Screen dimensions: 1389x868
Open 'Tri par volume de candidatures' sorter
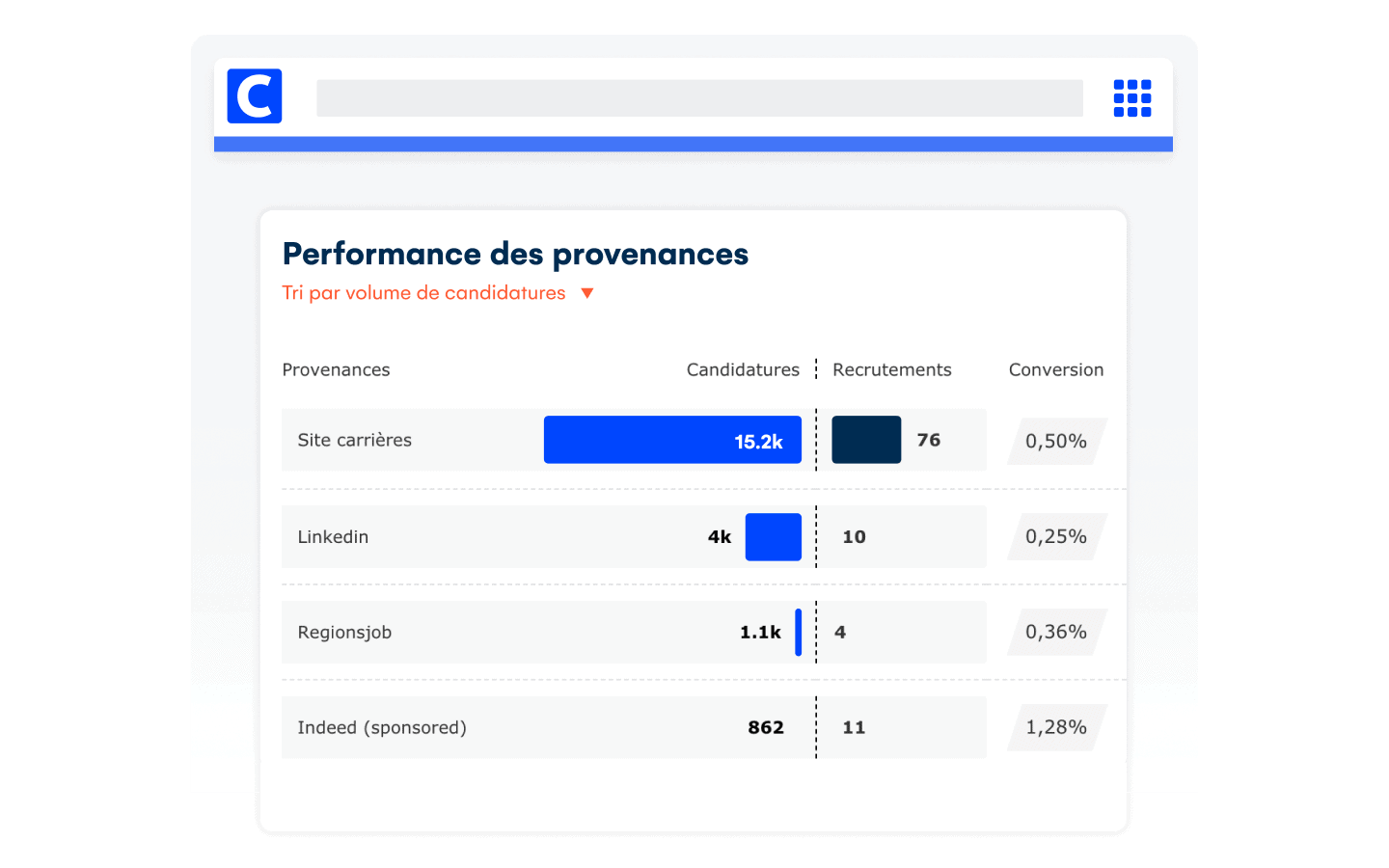pos(424,293)
